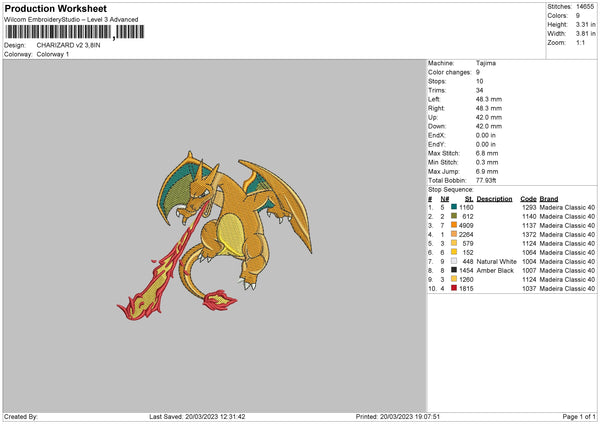Select the 42.0 mm value next to Down
Viewport: 600px width, 424px height.
[x=489, y=126]
